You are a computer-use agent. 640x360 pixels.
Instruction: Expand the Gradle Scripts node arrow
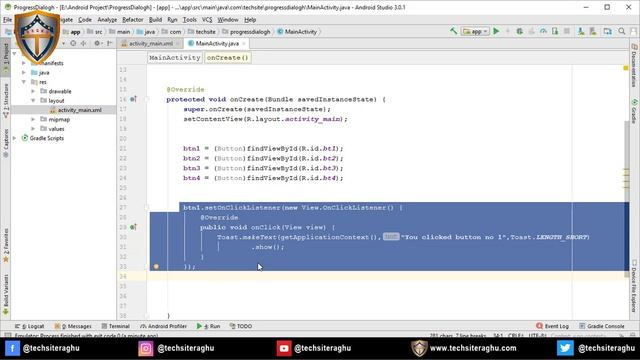pyautogui.click(x=15, y=138)
